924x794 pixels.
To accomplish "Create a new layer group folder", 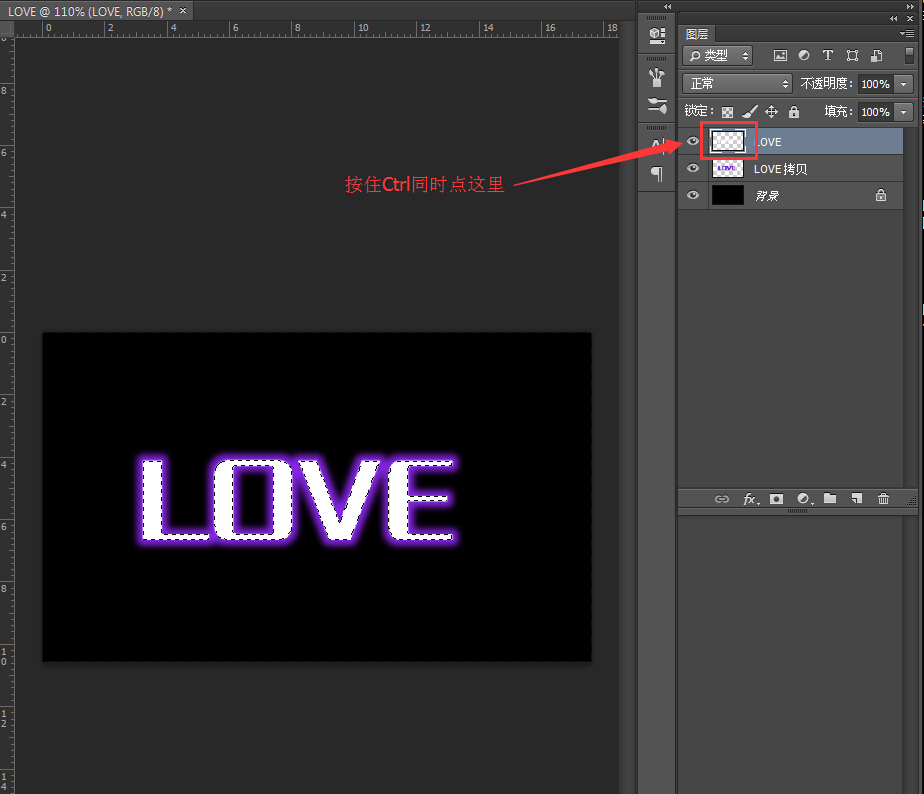I will (x=830, y=499).
